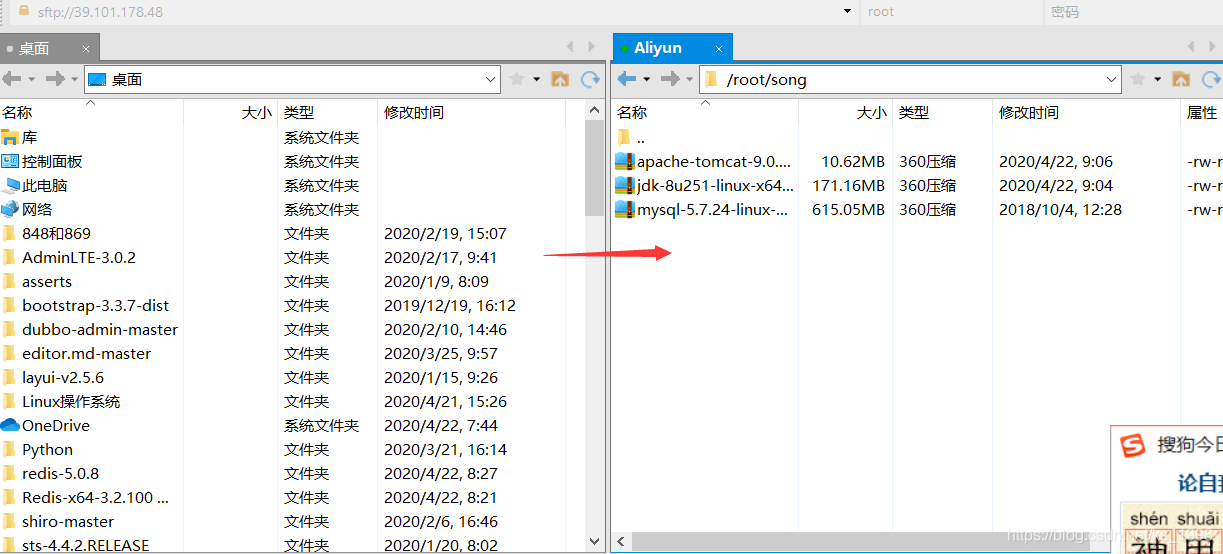Screen dimensions: 1223x554
Task: Select the AdminLTE-3.0.2 folder
Action: coord(79,257)
